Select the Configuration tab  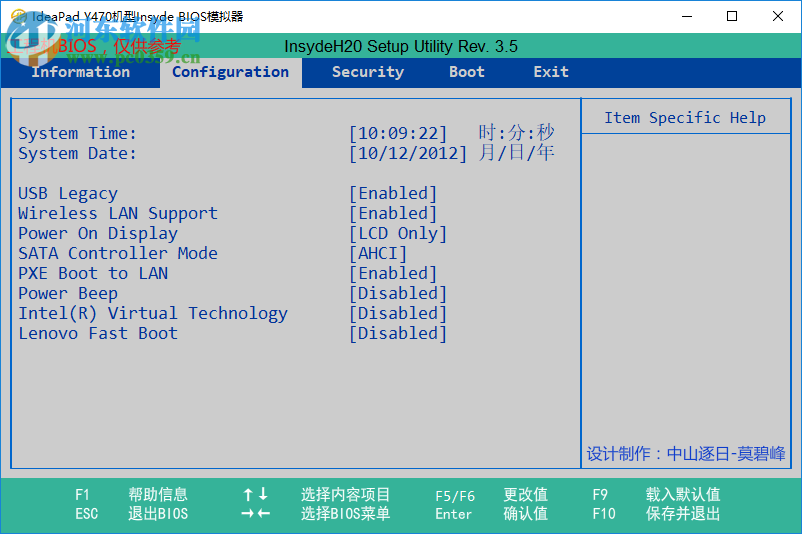[231, 72]
